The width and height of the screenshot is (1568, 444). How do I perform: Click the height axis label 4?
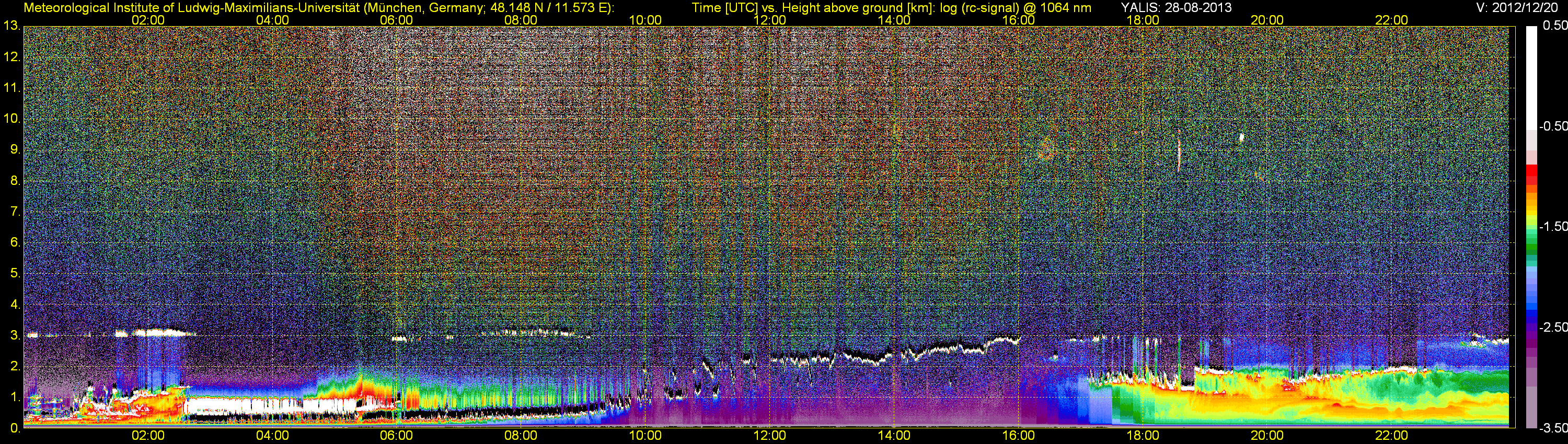[x=15, y=304]
